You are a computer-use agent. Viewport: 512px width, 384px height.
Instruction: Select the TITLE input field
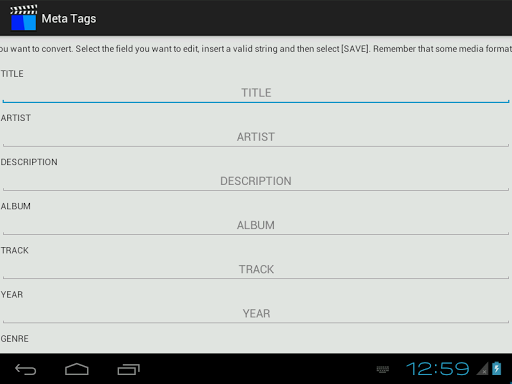click(256, 93)
